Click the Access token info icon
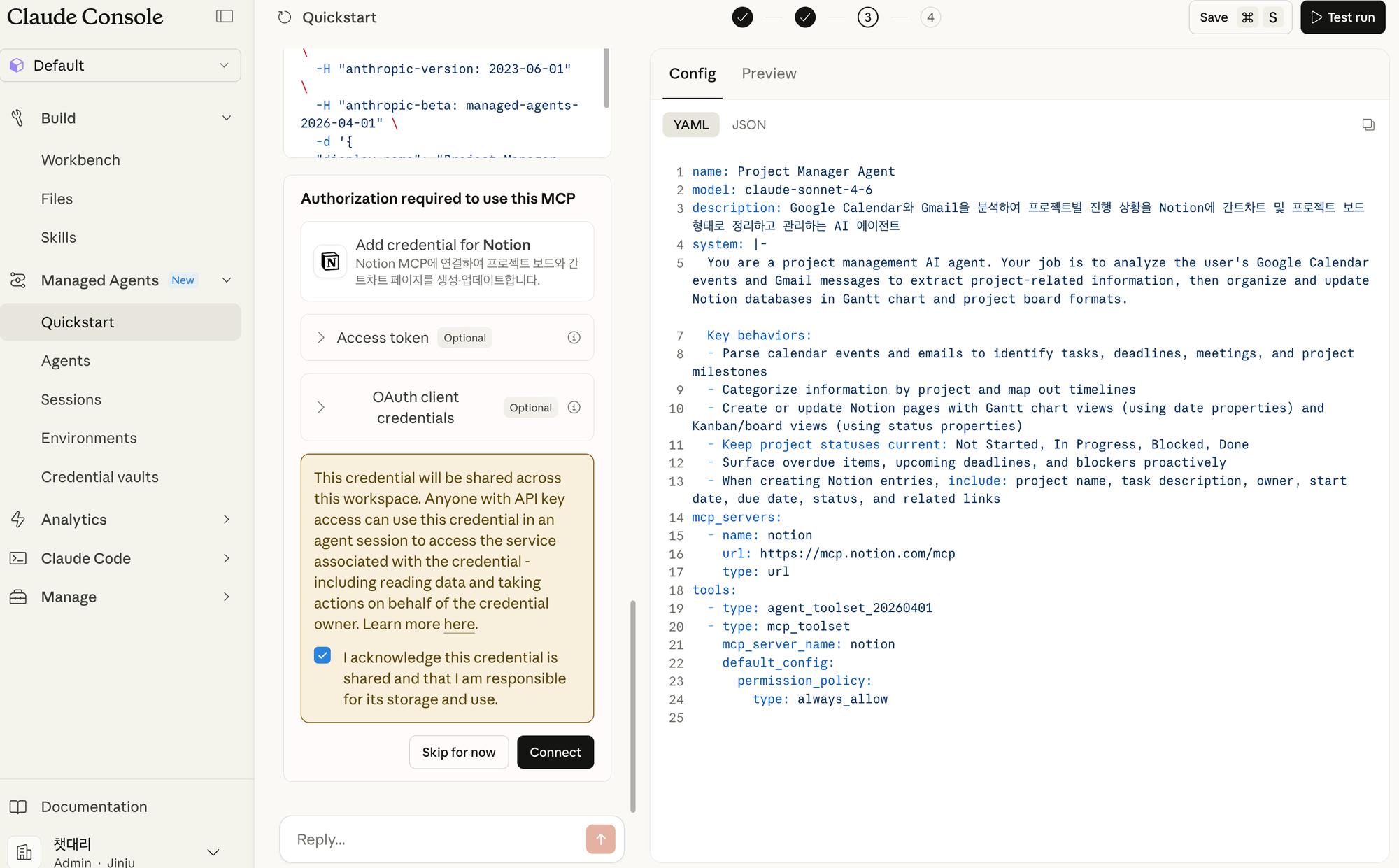This screenshot has height=868, width=1399. 574,338
